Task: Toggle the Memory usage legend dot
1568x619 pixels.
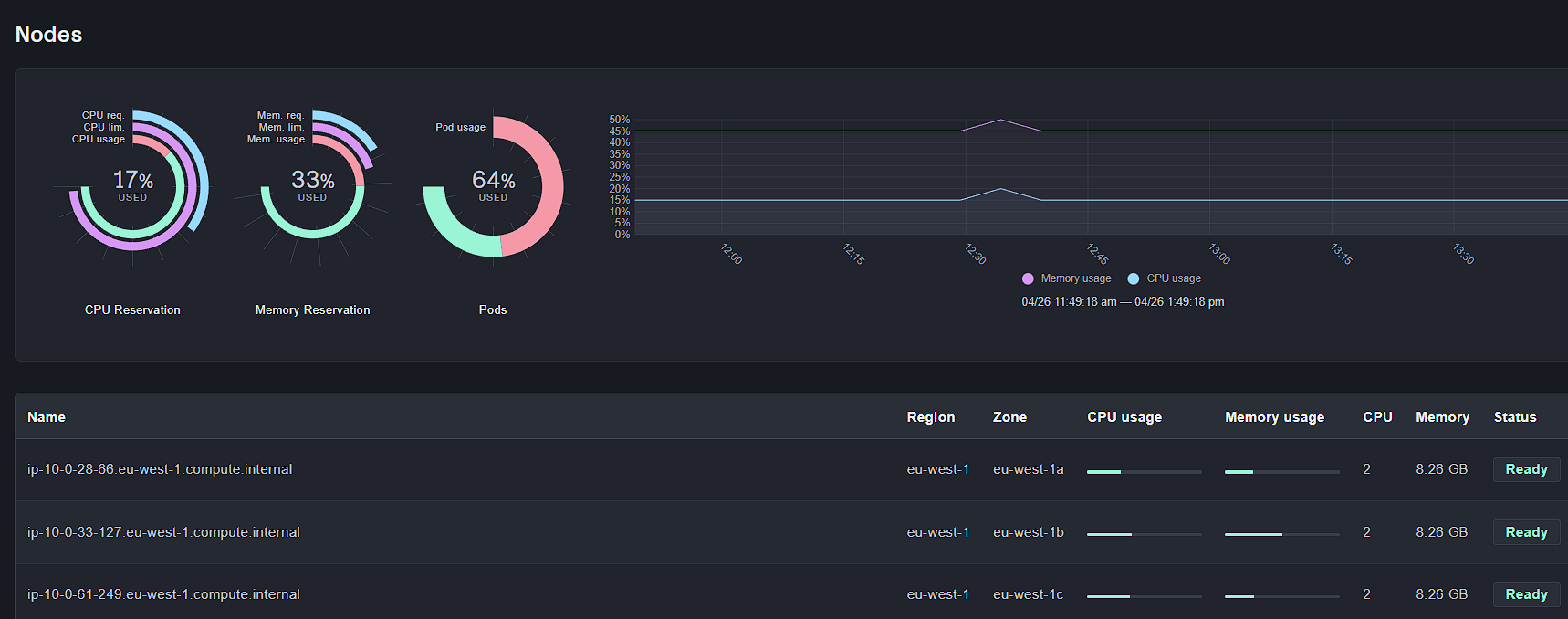Action: tap(1028, 278)
